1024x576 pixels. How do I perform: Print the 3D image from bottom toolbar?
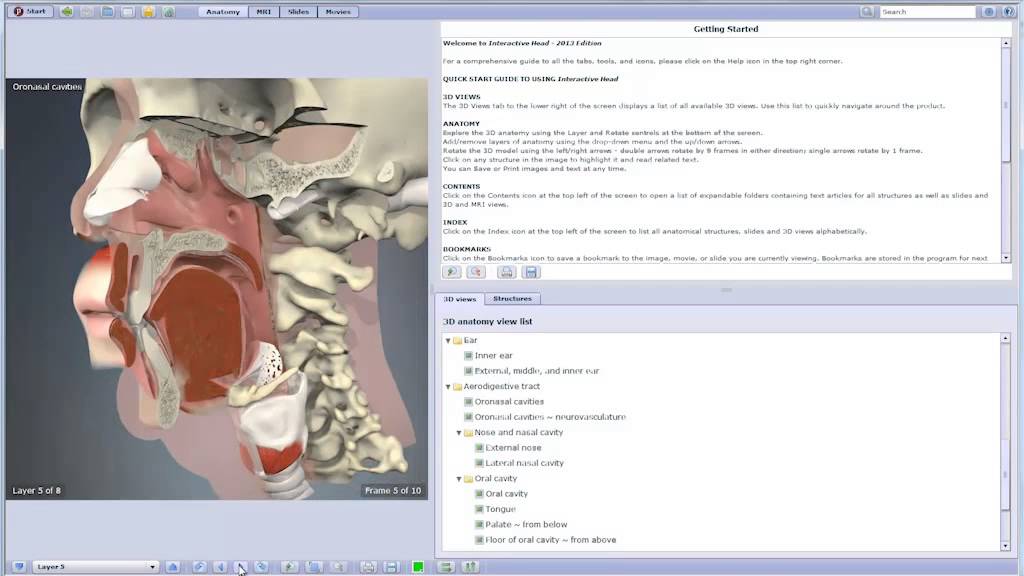368,567
